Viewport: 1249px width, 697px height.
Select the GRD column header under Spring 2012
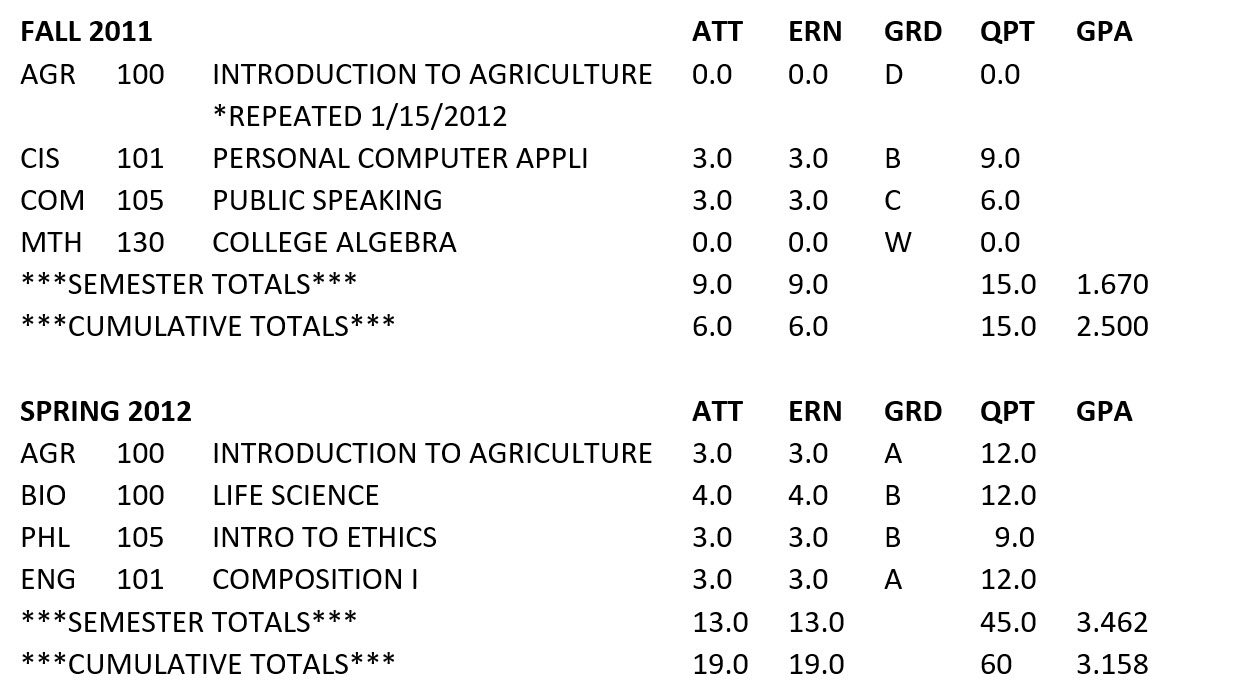tap(913, 411)
